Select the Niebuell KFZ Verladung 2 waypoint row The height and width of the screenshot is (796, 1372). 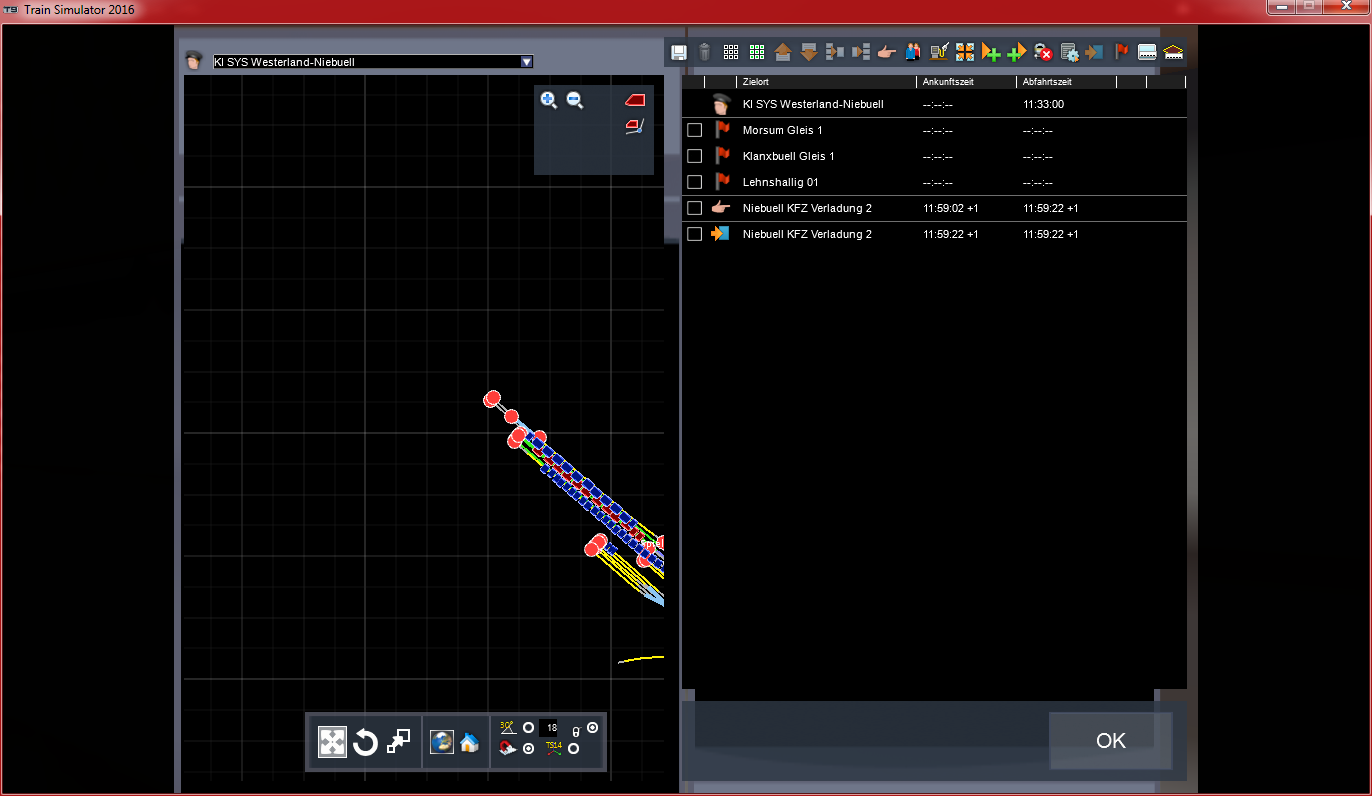(x=807, y=208)
